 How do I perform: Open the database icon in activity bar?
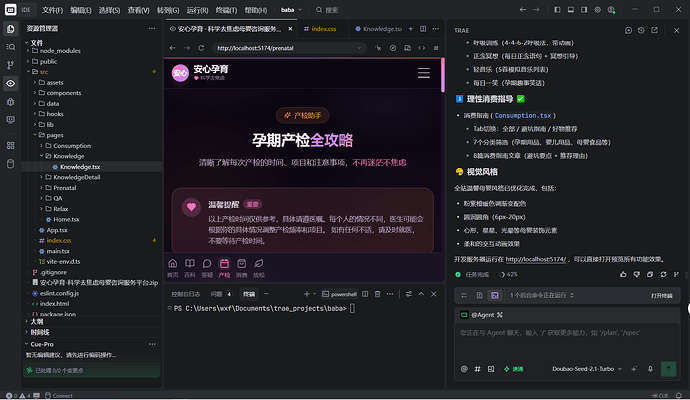coord(11,164)
